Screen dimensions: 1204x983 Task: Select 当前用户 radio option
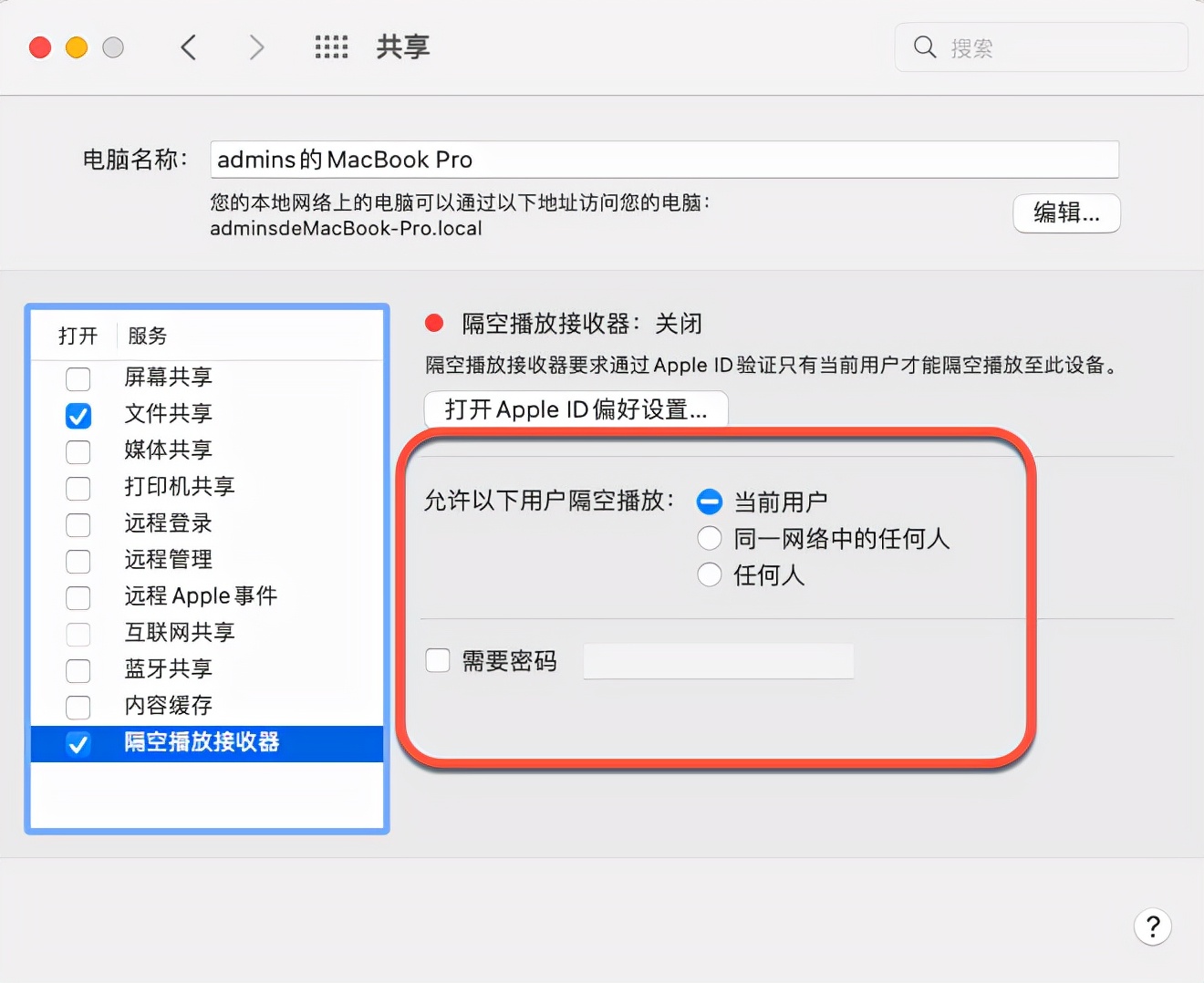710,502
